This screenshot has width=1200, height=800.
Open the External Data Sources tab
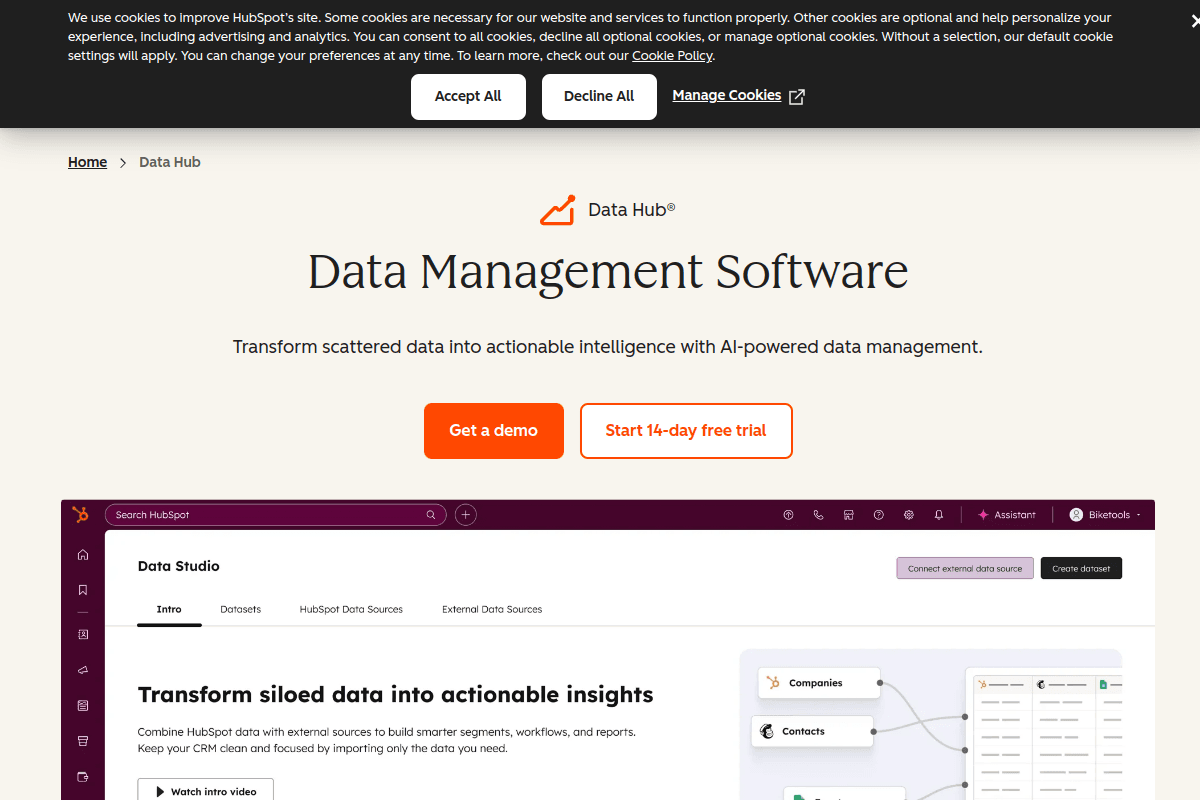pyautogui.click(x=492, y=609)
